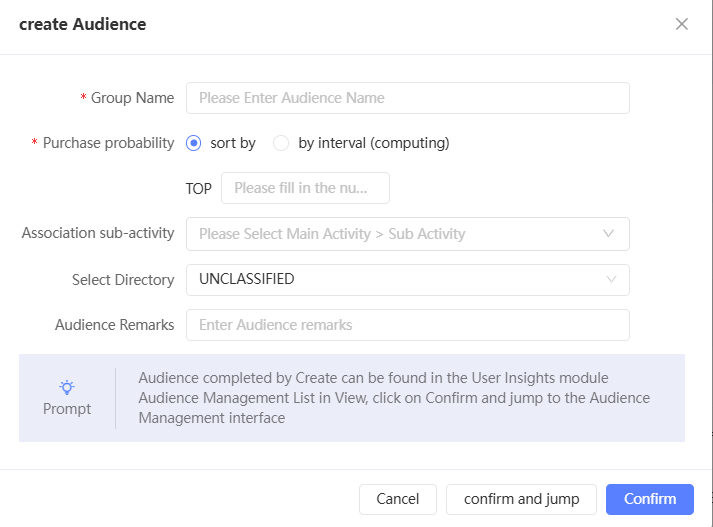Click the 'confirm and jump' button

(x=521, y=499)
